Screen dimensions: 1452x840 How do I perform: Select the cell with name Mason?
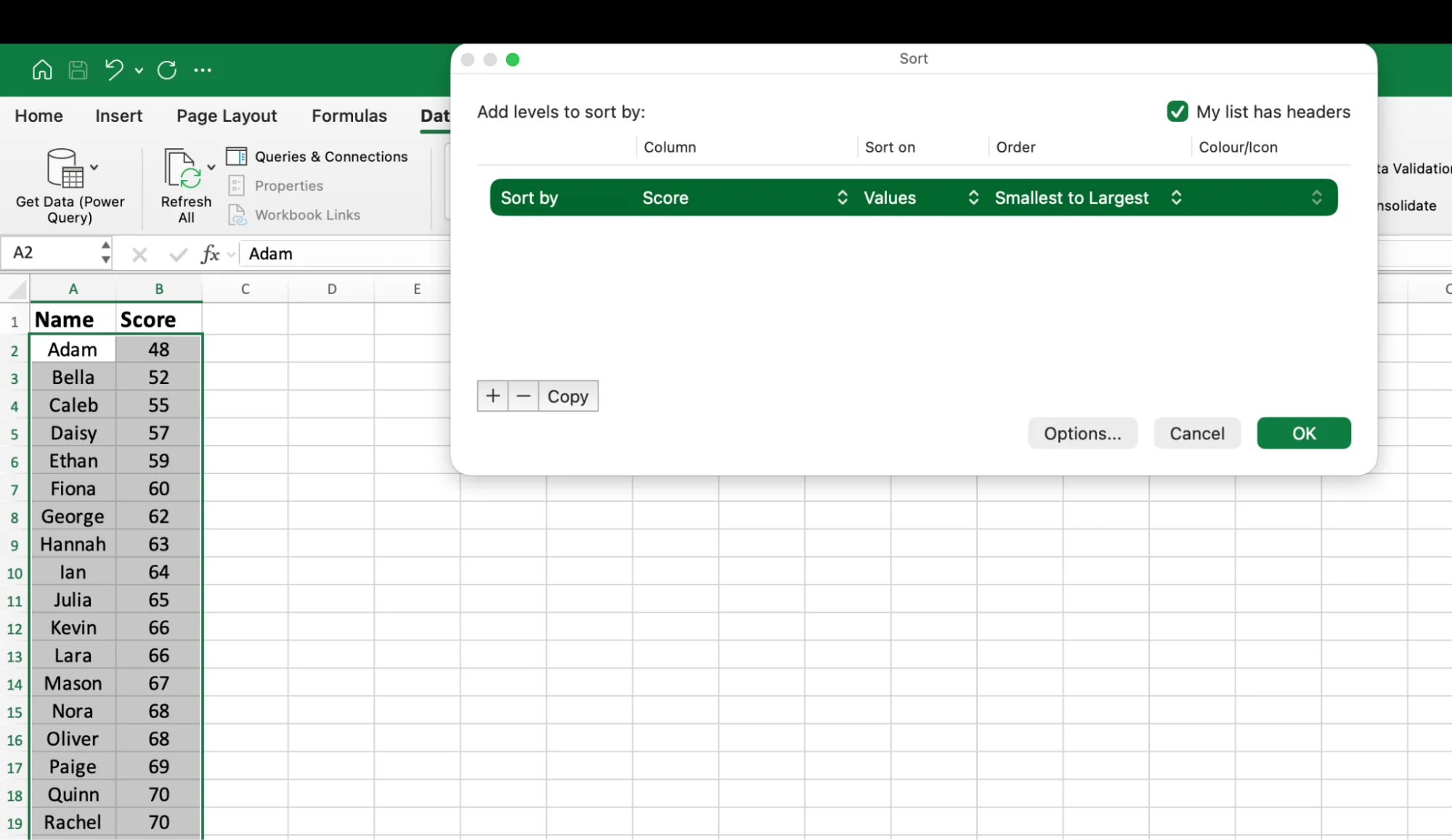pos(73,683)
